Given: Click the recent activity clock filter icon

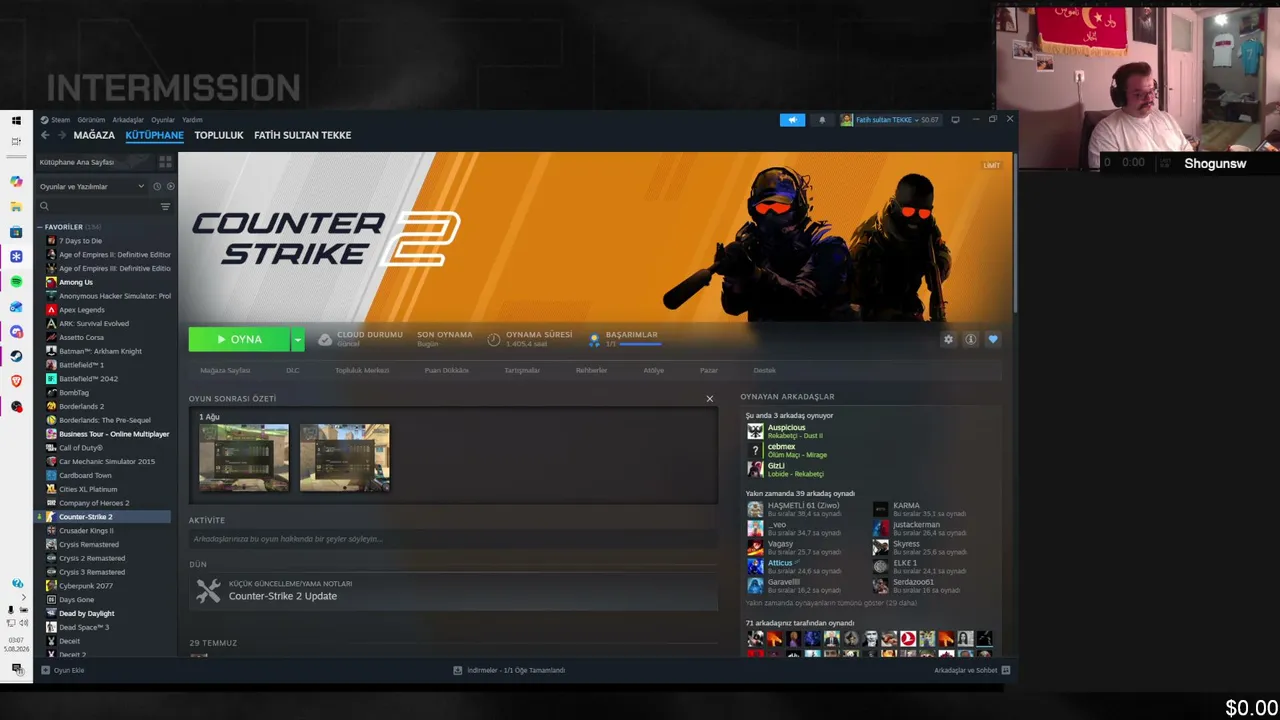Looking at the screenshot, I should coord(157,186).
